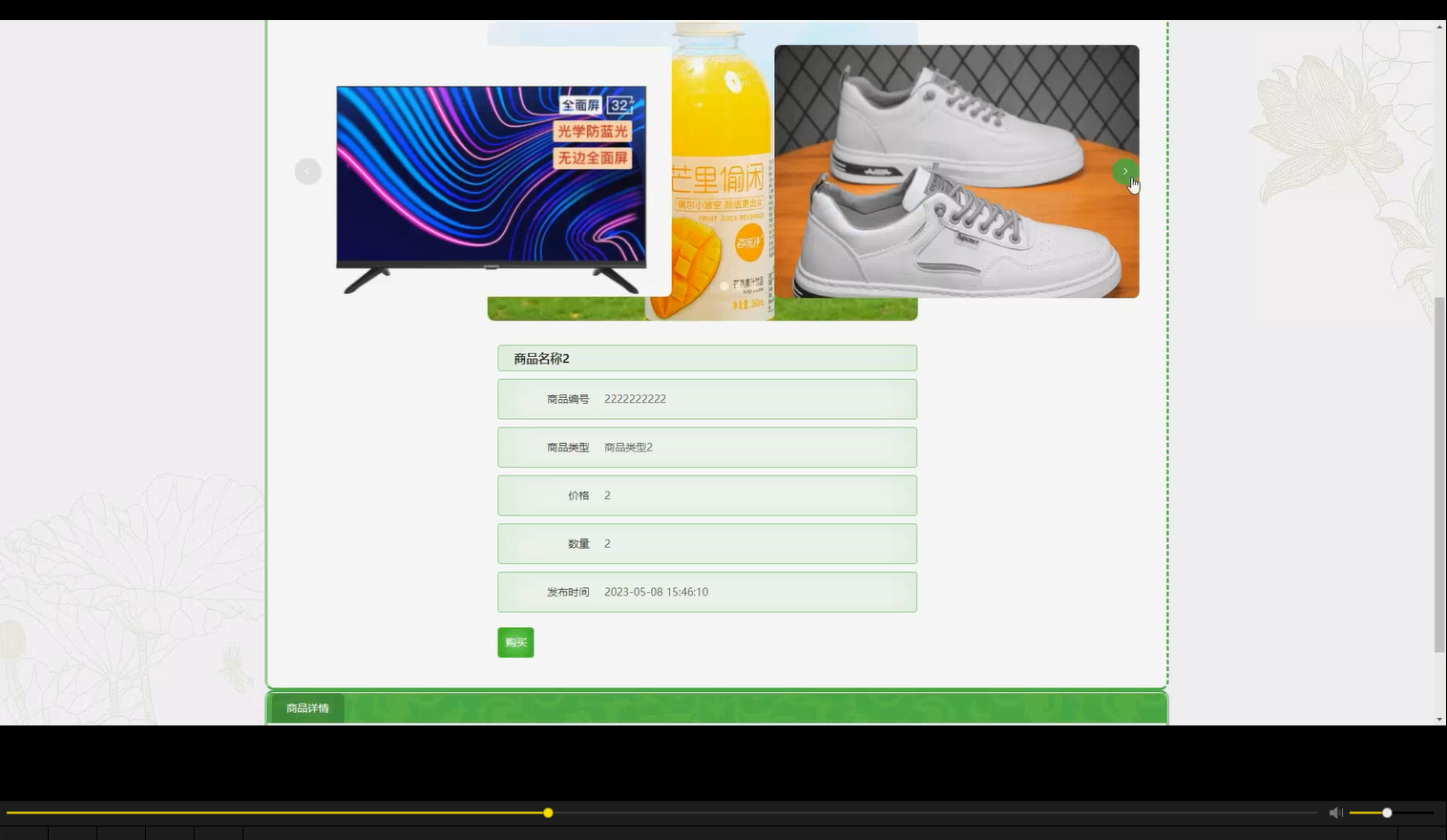Seek using the yellow video progress bar
The height and width of the screenshot is (840, 1447).
point(661,813)
